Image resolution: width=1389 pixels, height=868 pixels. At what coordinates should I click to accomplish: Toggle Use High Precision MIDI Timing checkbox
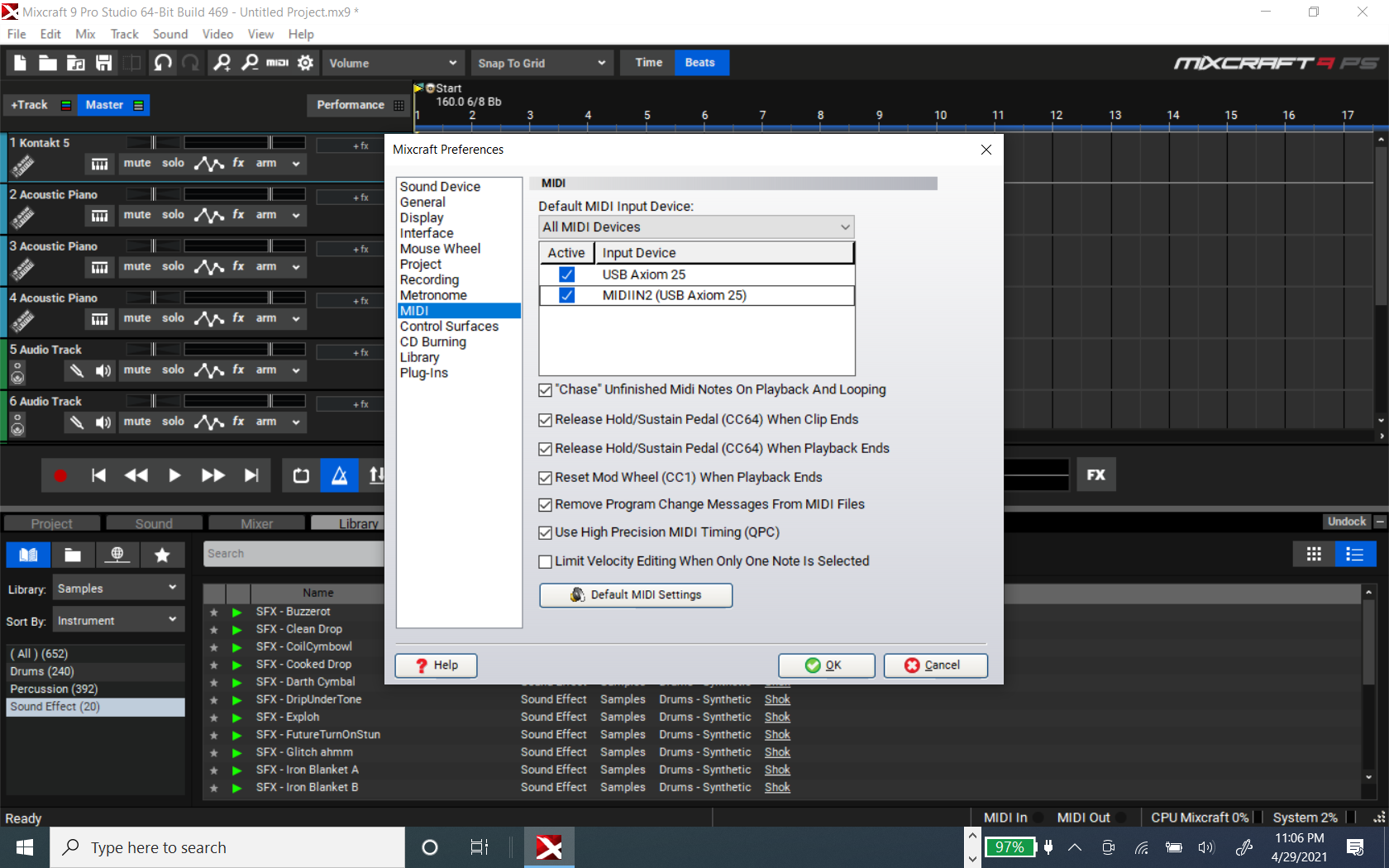coord(545,533)
